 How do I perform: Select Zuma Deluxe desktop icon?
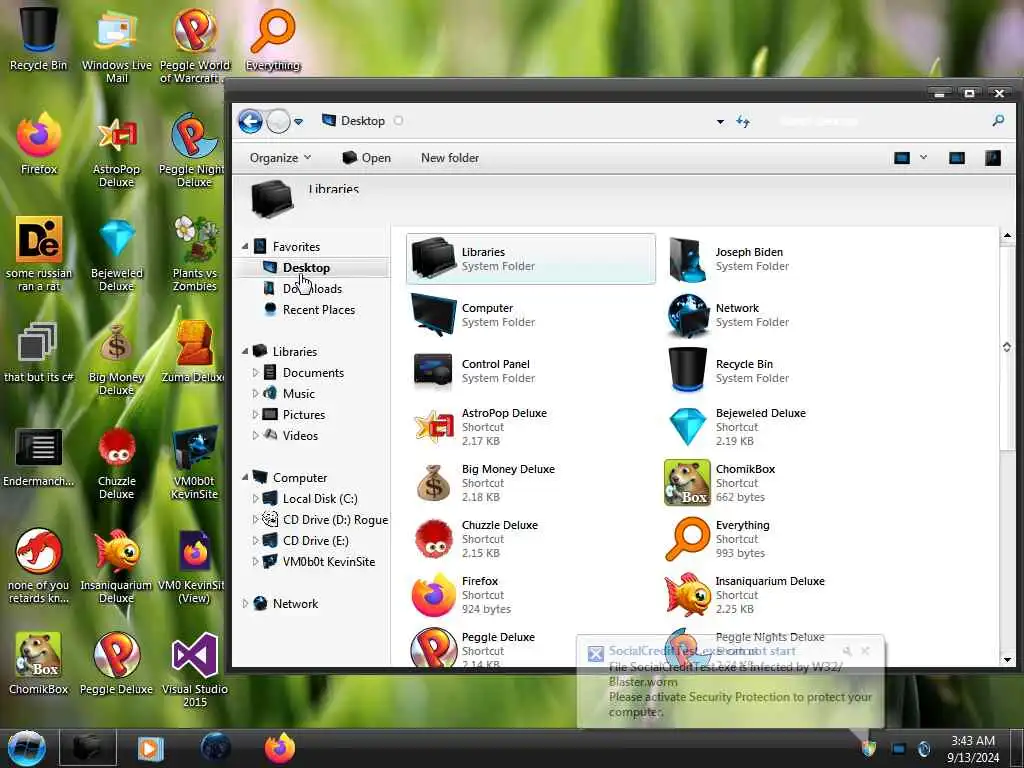point(194,351)
